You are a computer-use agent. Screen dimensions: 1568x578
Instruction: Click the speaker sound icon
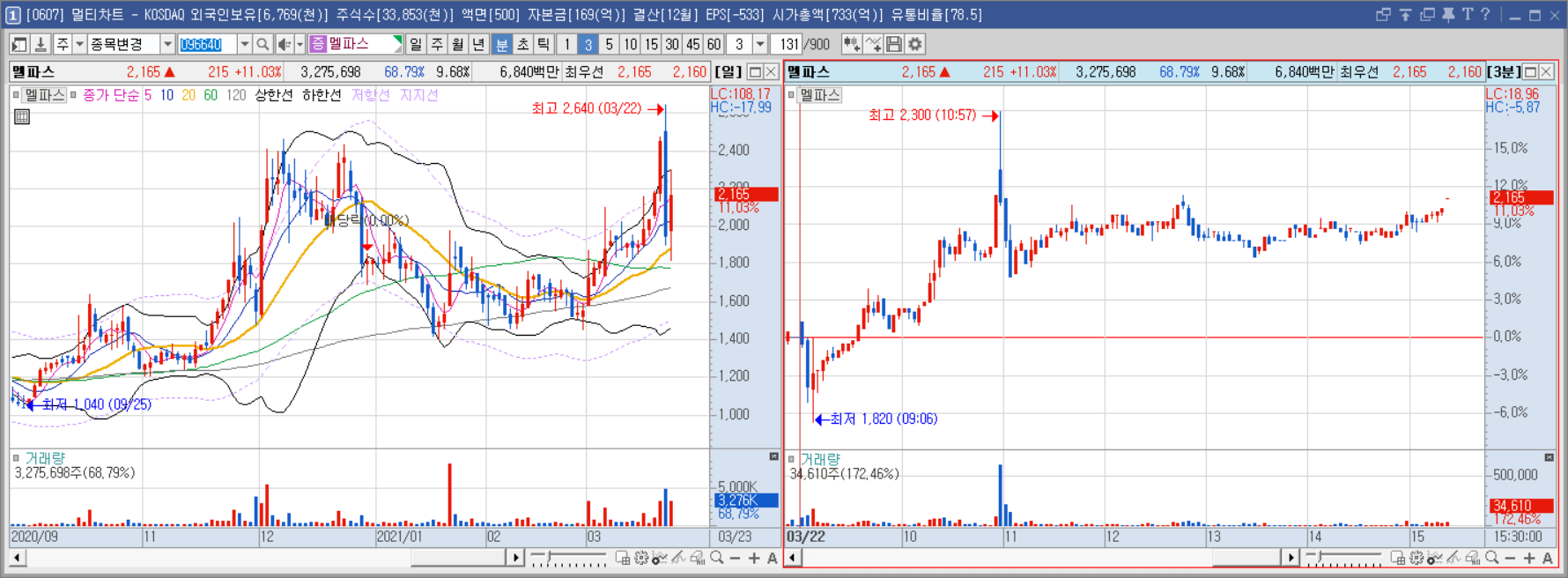click(x=284, y=44)
